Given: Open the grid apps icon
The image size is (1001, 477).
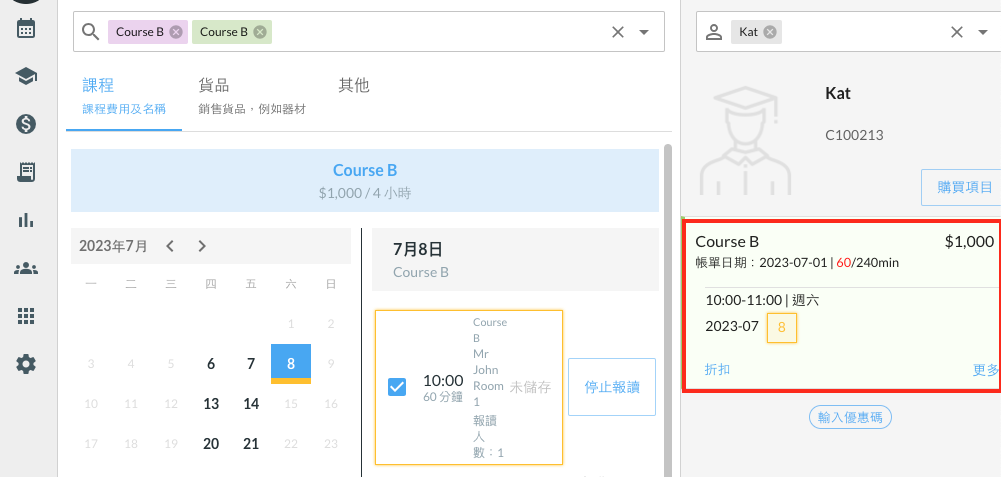Looking at the screenshot, I should click(27, 316).
